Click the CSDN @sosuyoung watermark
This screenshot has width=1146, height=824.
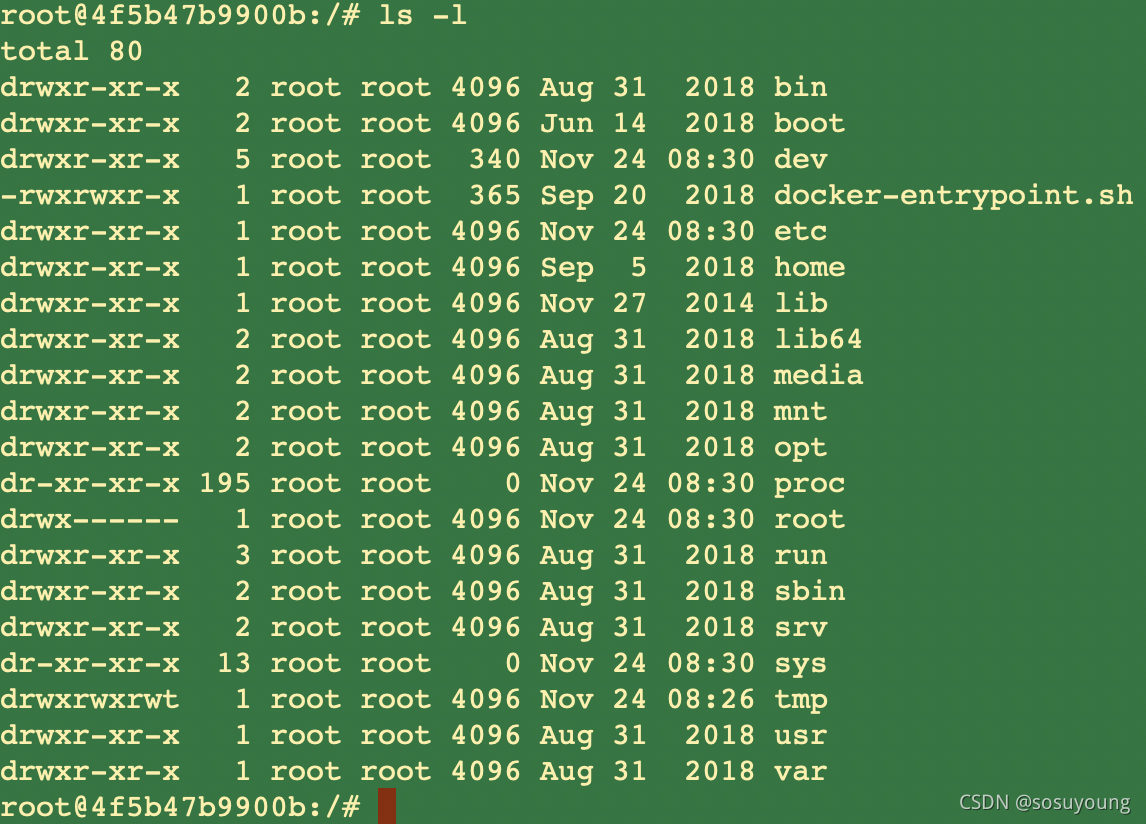(1044, 802)
